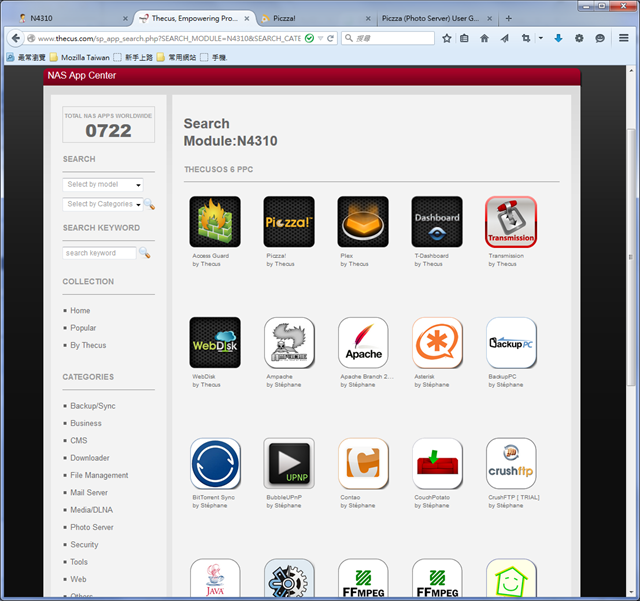Open the Photo Server category
Image resolution: width=640 pixels, height=601 pixels.
click(92, 528)
